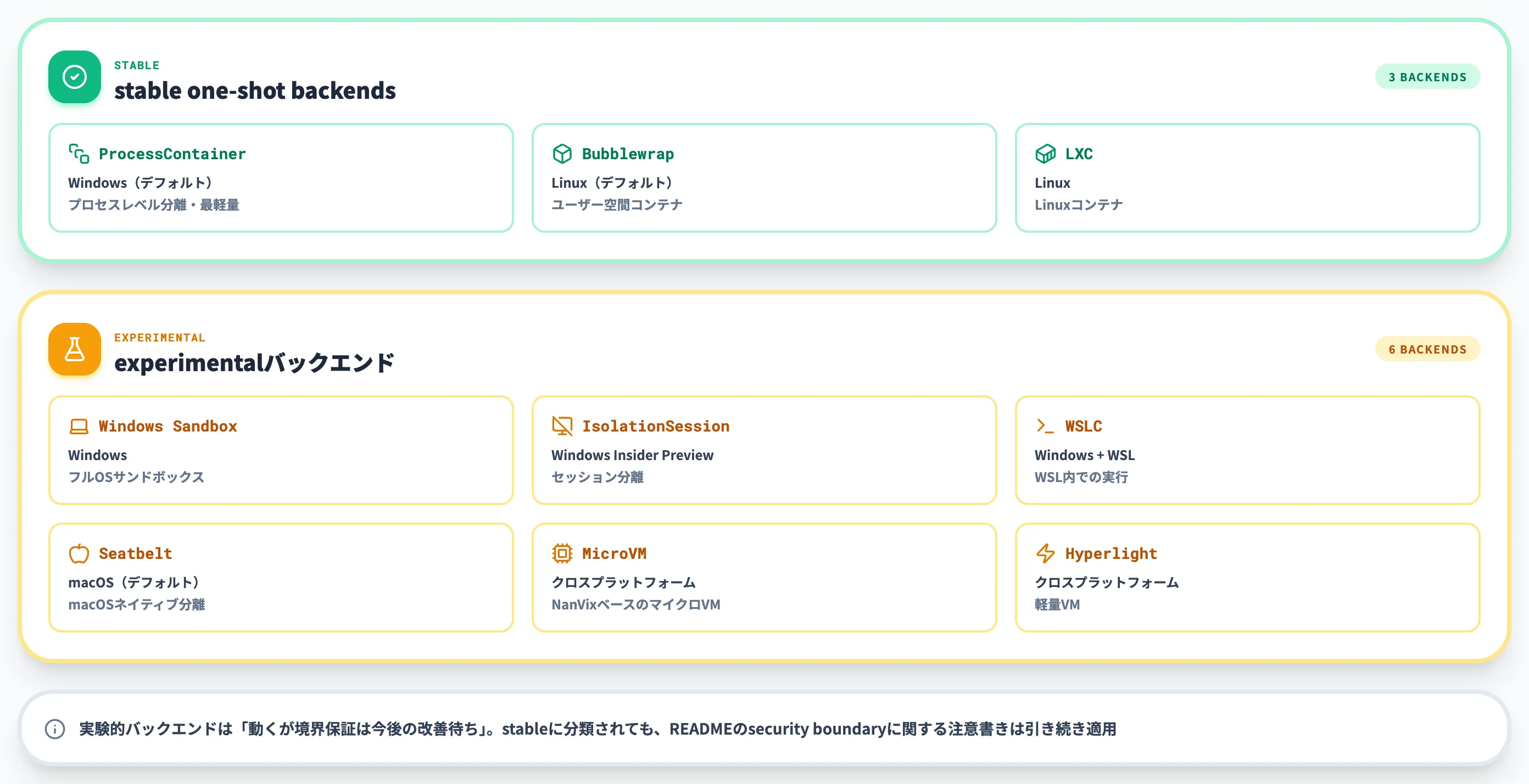Click the ProcessContainer card icon
The width and height of the screenshot is (1529, 784).
click(79, 154)
